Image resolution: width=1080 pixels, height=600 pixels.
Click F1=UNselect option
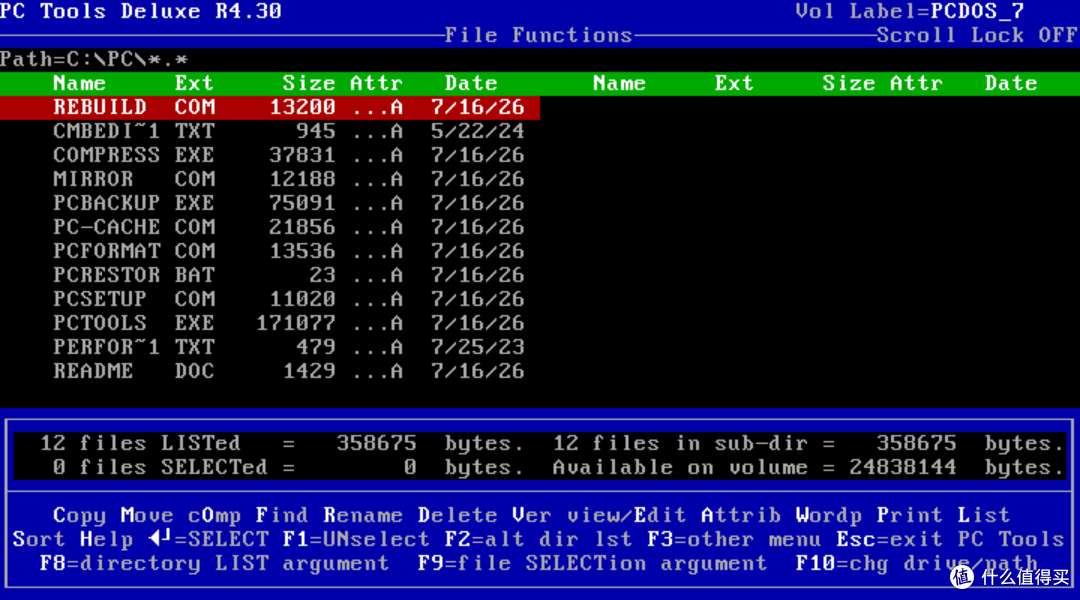[356, 539]
